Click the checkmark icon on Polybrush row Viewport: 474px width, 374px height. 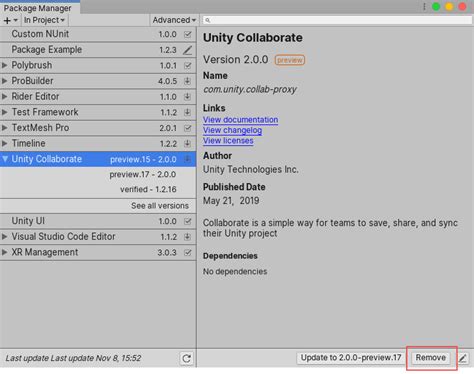point(188,65)
